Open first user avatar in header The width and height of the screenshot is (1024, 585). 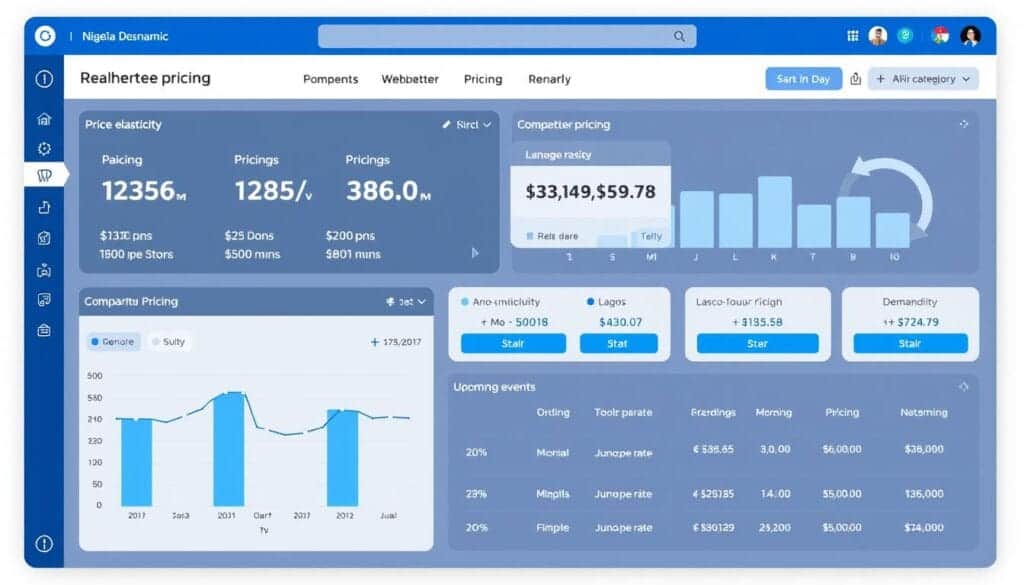click(x=878, y=36)
